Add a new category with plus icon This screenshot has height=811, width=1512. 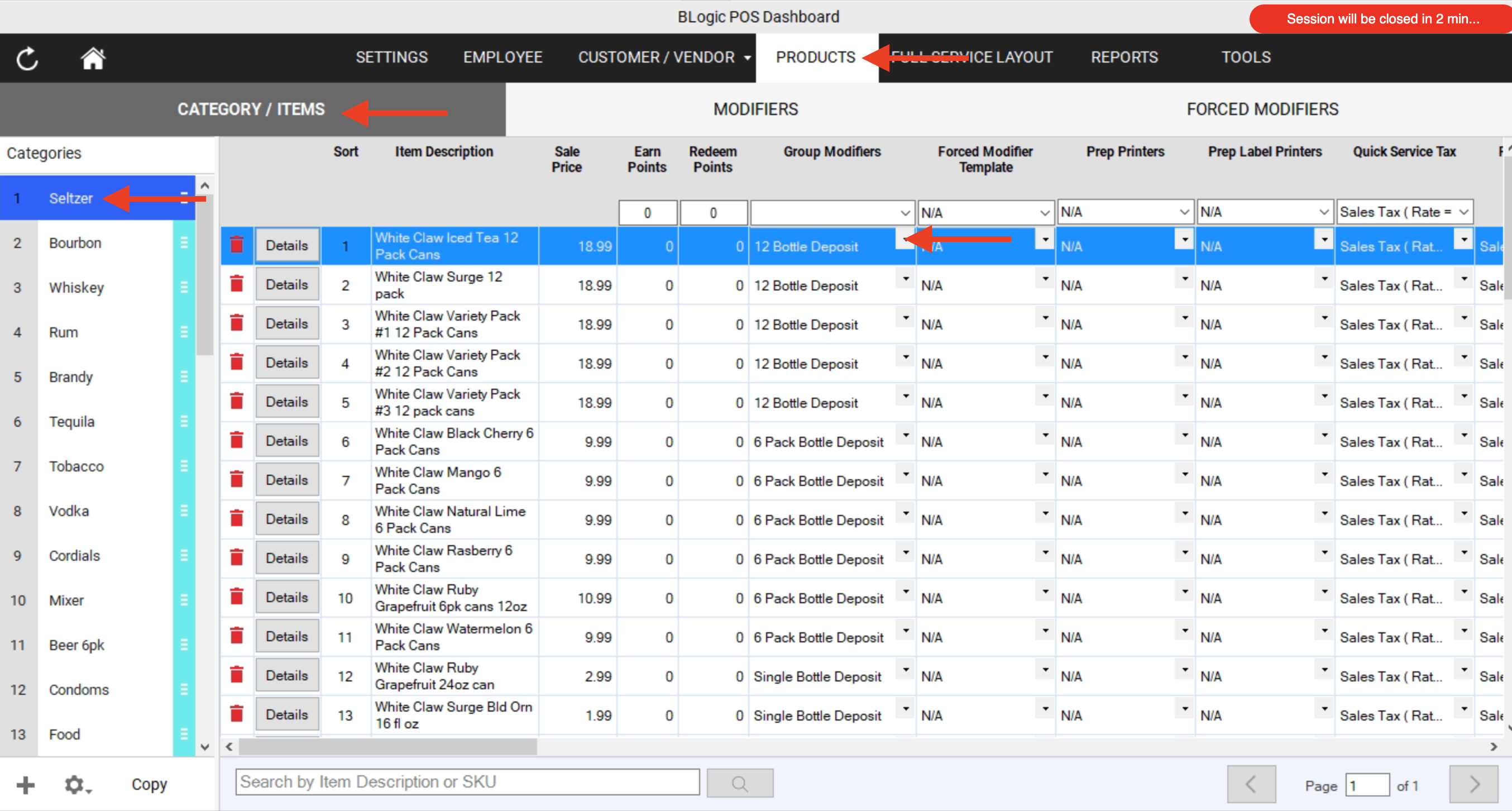coord(25,785)
